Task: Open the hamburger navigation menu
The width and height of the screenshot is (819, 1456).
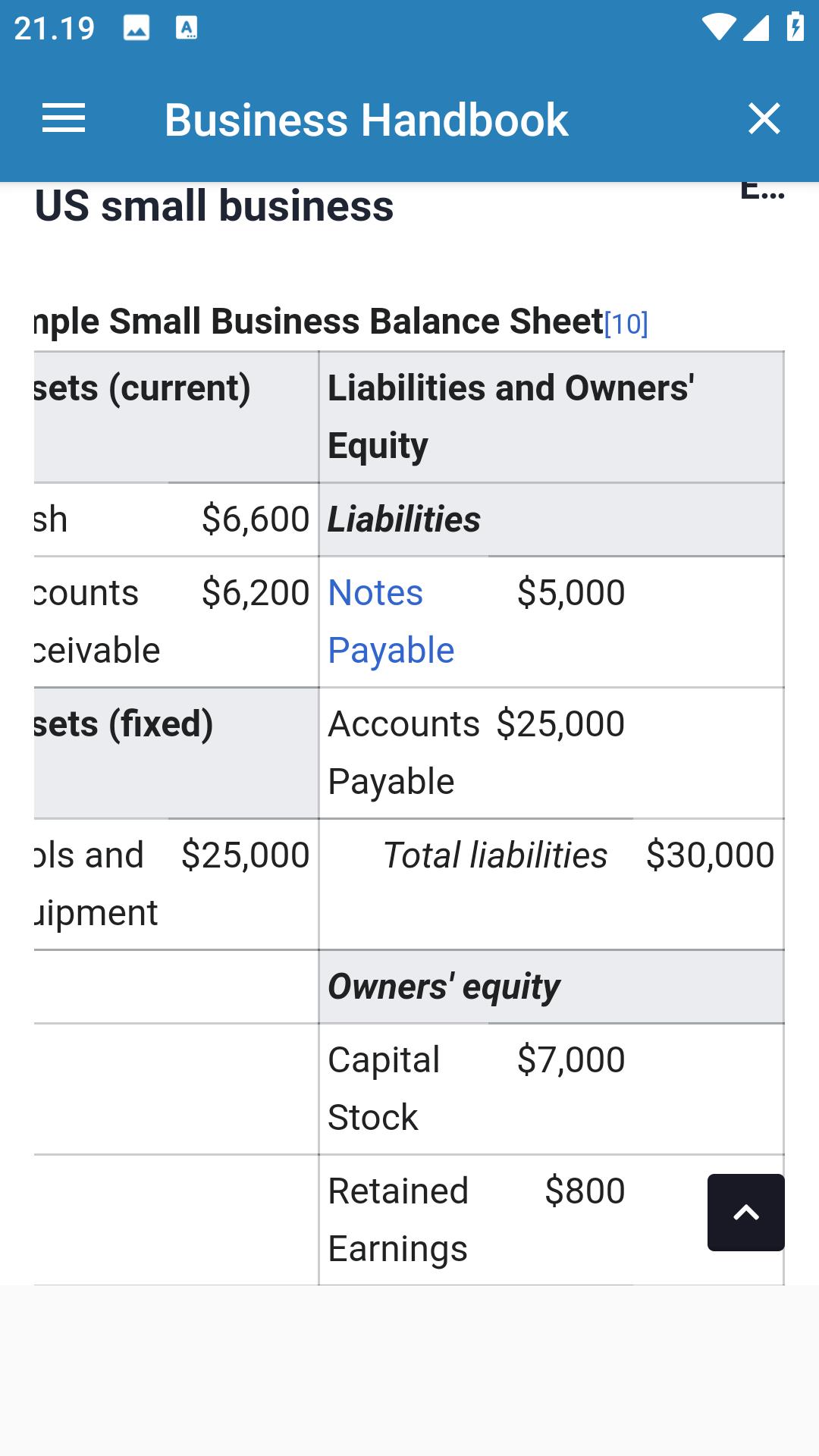Action: [64, 119]
